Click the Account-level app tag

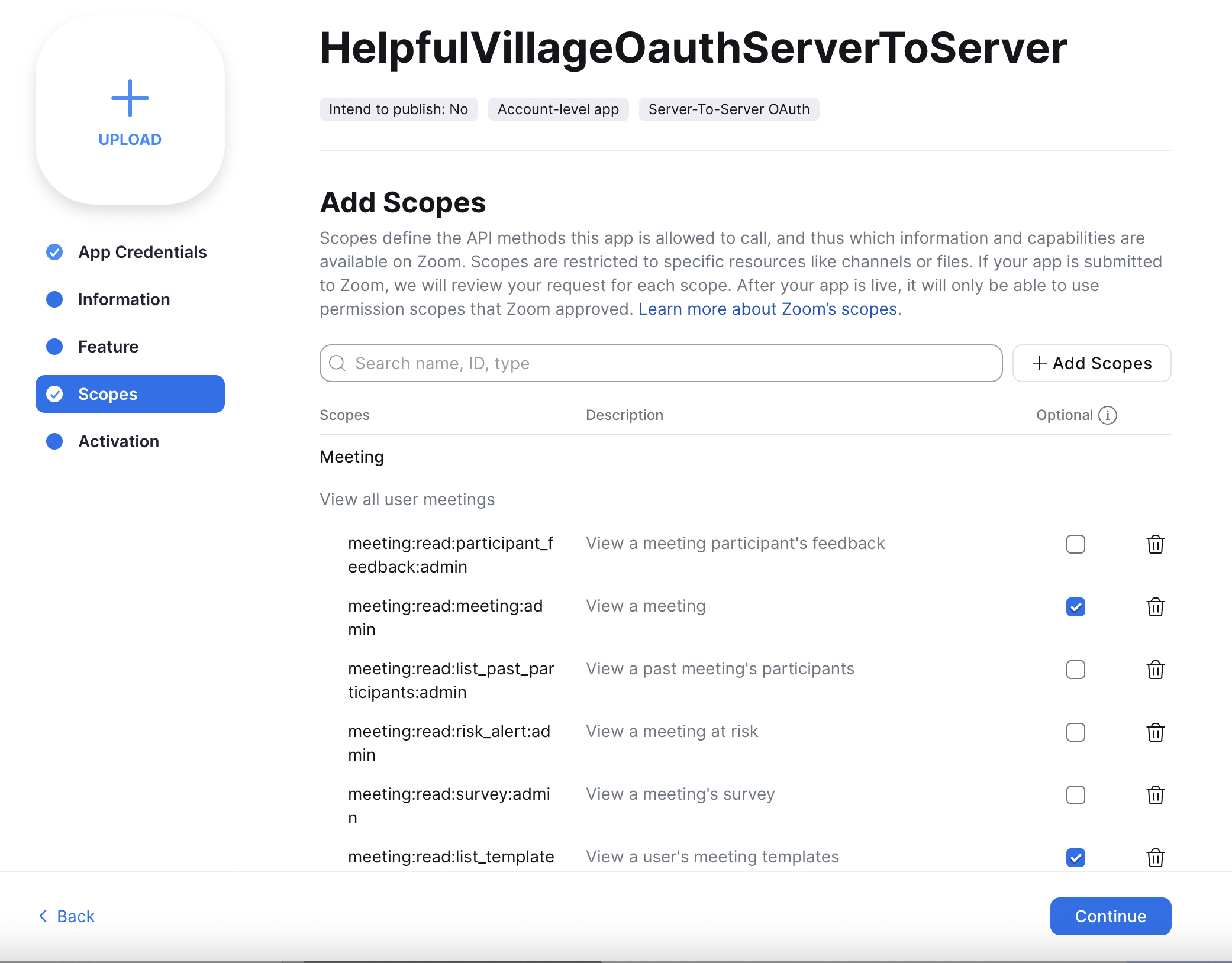[x=558, y=109]
